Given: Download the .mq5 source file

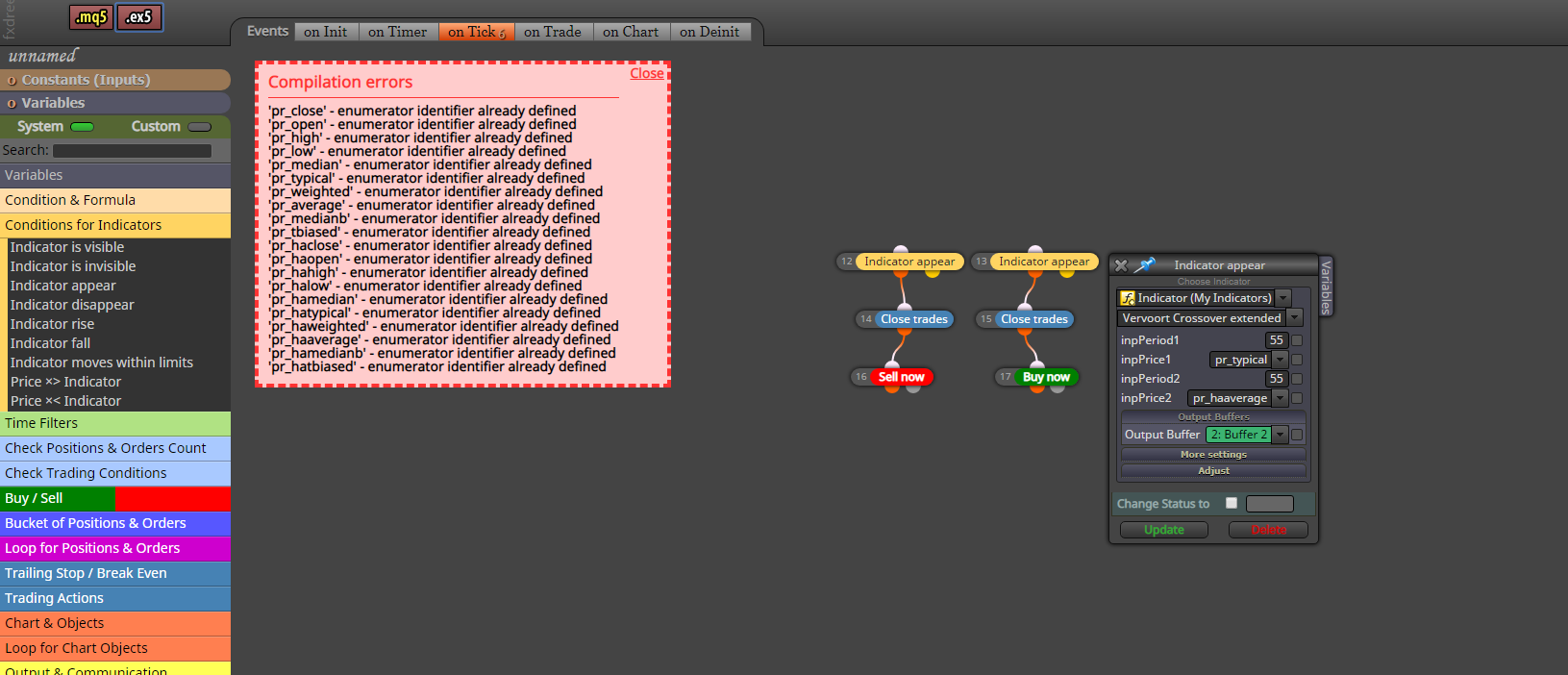Looking at the screenshot, I should point(91,17).
